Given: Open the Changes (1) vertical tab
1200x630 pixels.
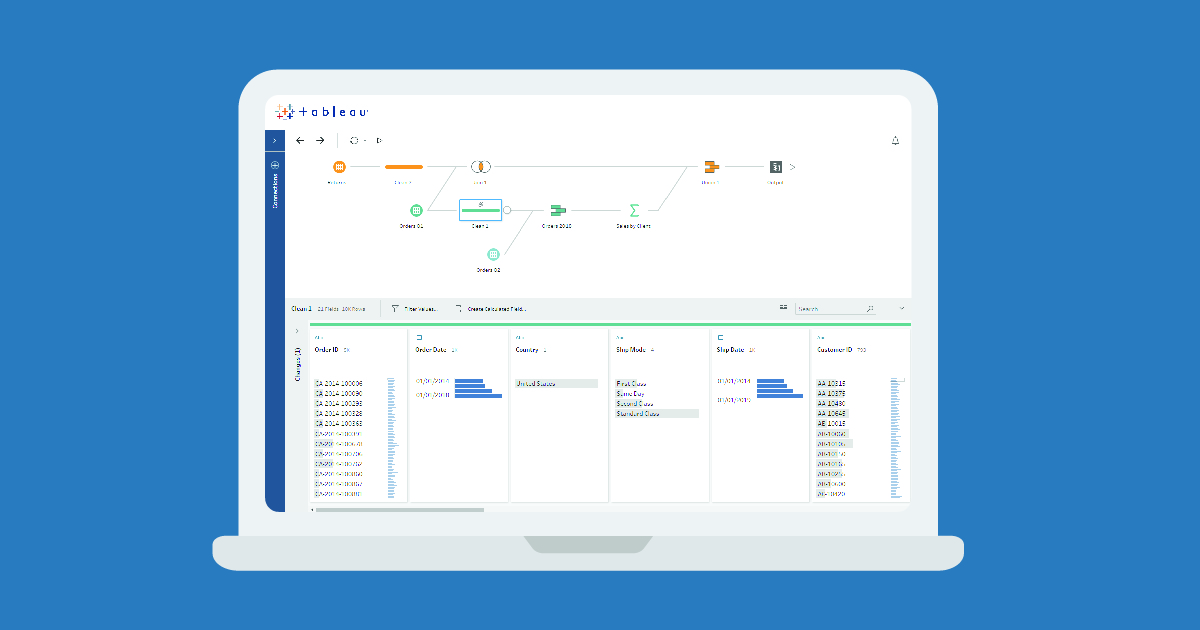Looking at the screenshot, I should point(297,364).
